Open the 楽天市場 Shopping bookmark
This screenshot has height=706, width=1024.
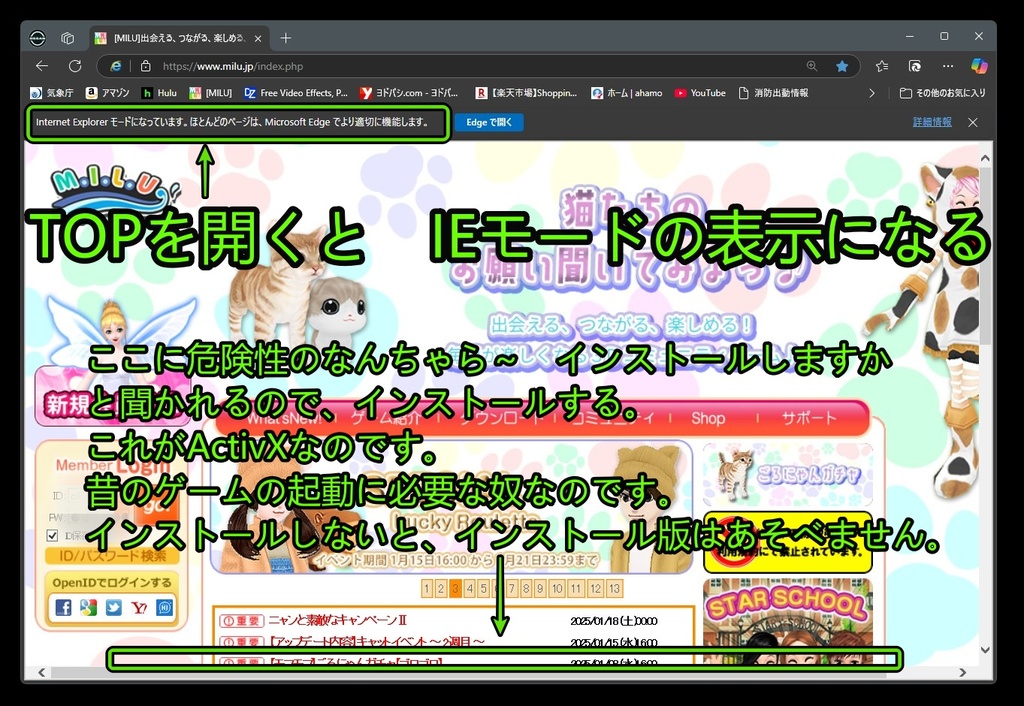point(526,93)
